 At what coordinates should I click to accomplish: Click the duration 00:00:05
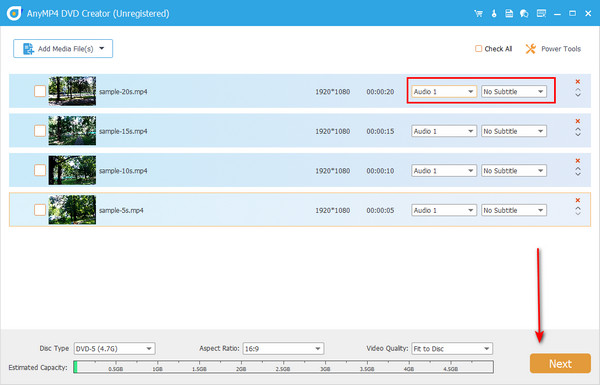click(380, 210)
